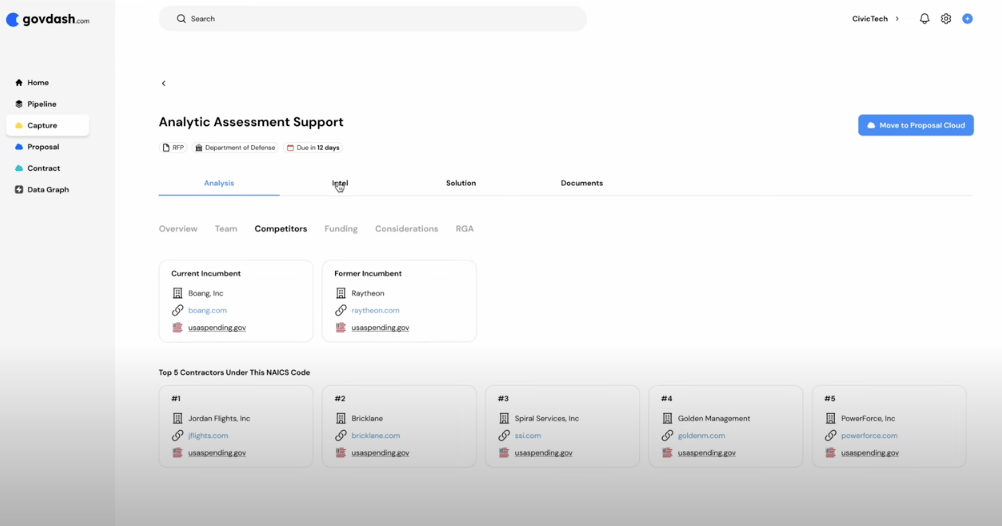The height and width of the screenshot is (526, 1002).
Task: Click the Department of Defense building icon
Action: click(x=199, y=148)
